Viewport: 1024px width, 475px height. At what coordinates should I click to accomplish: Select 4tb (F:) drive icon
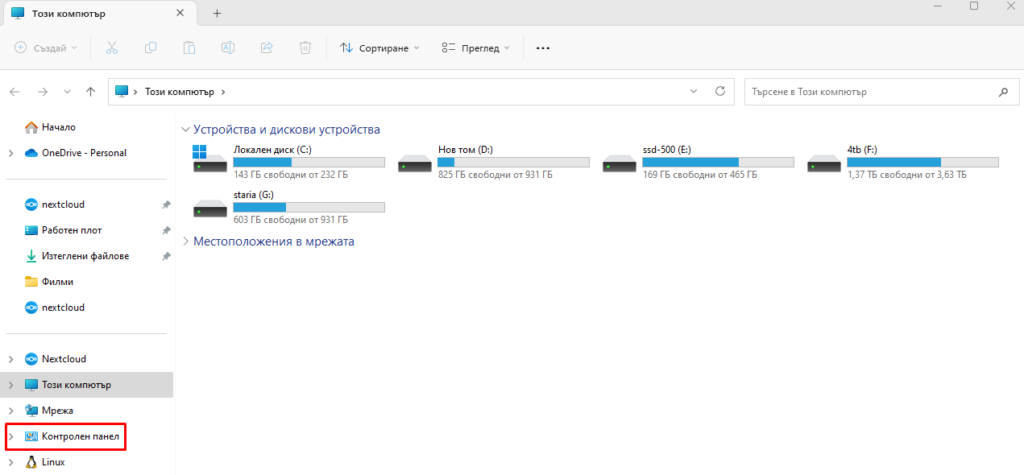824,163
